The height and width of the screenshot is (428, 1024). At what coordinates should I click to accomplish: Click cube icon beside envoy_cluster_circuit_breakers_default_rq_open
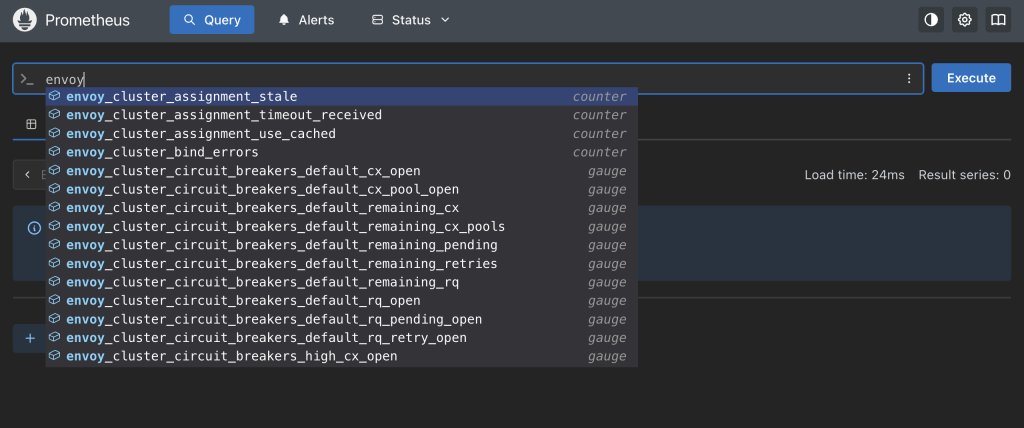(x=55, y=301)
